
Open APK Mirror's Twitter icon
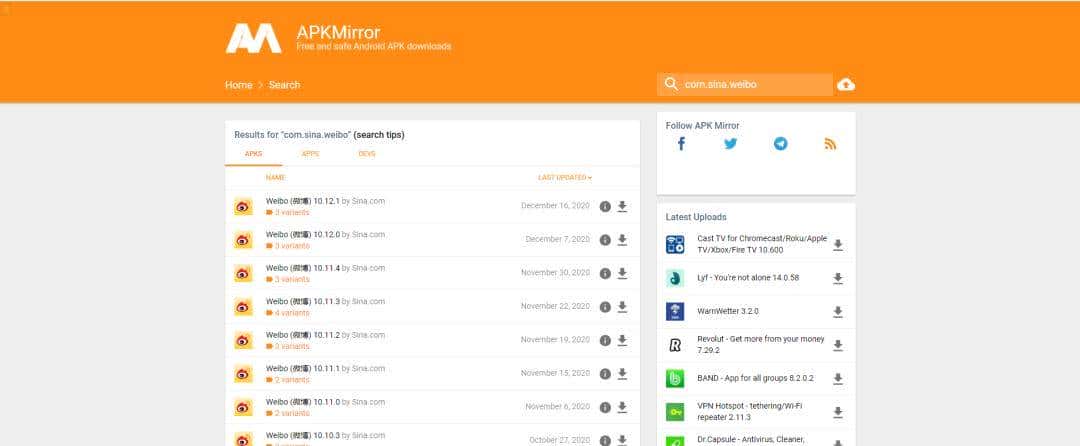[730, 144]
